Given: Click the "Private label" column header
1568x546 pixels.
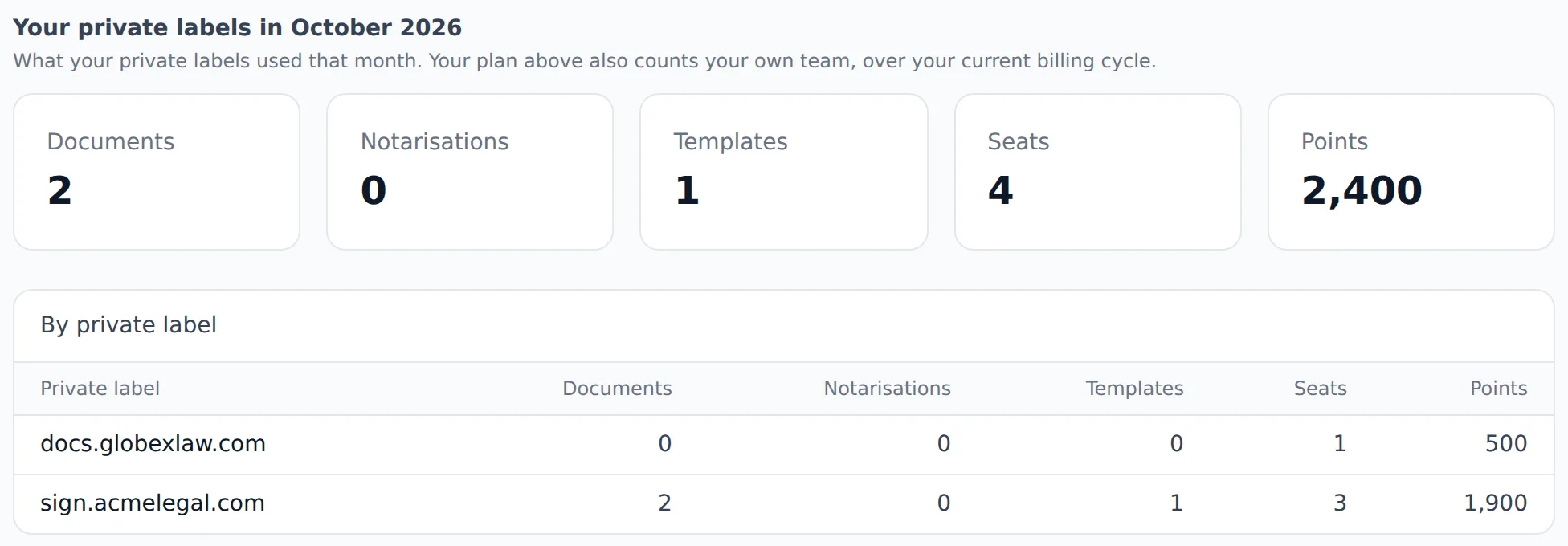Looking at the screenshot, I should [100, 389].
